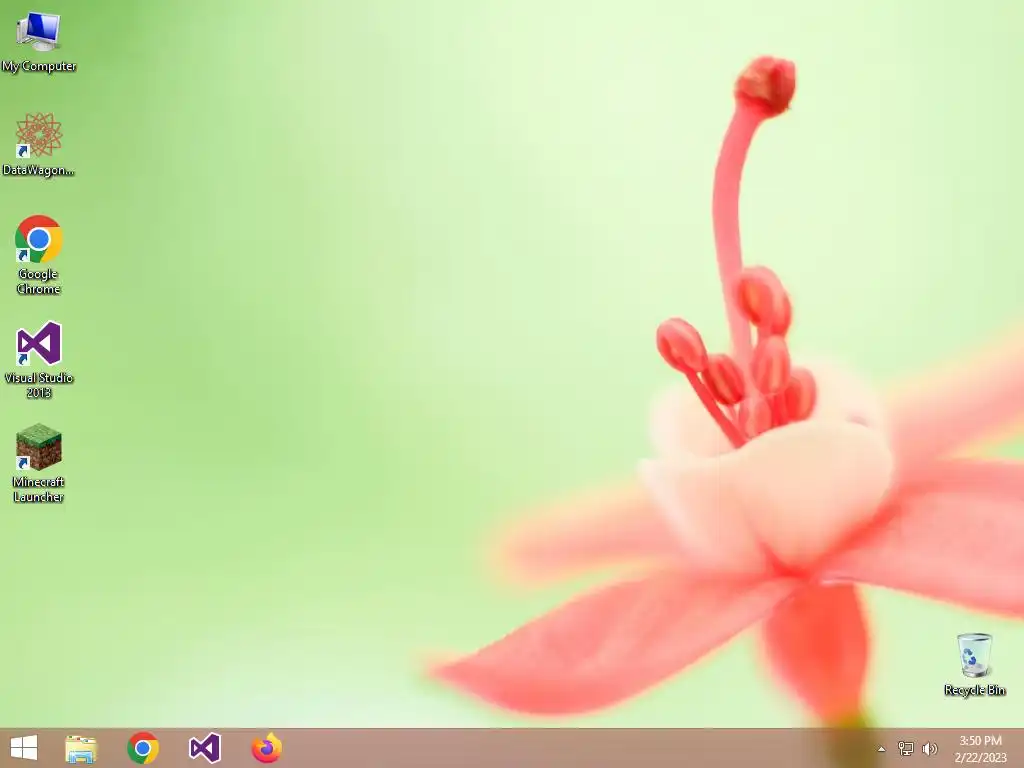Screen dimensions: 1024x768
Task: Open the network status tray icon
Action: pyautogui.click(x=906, y=748)
